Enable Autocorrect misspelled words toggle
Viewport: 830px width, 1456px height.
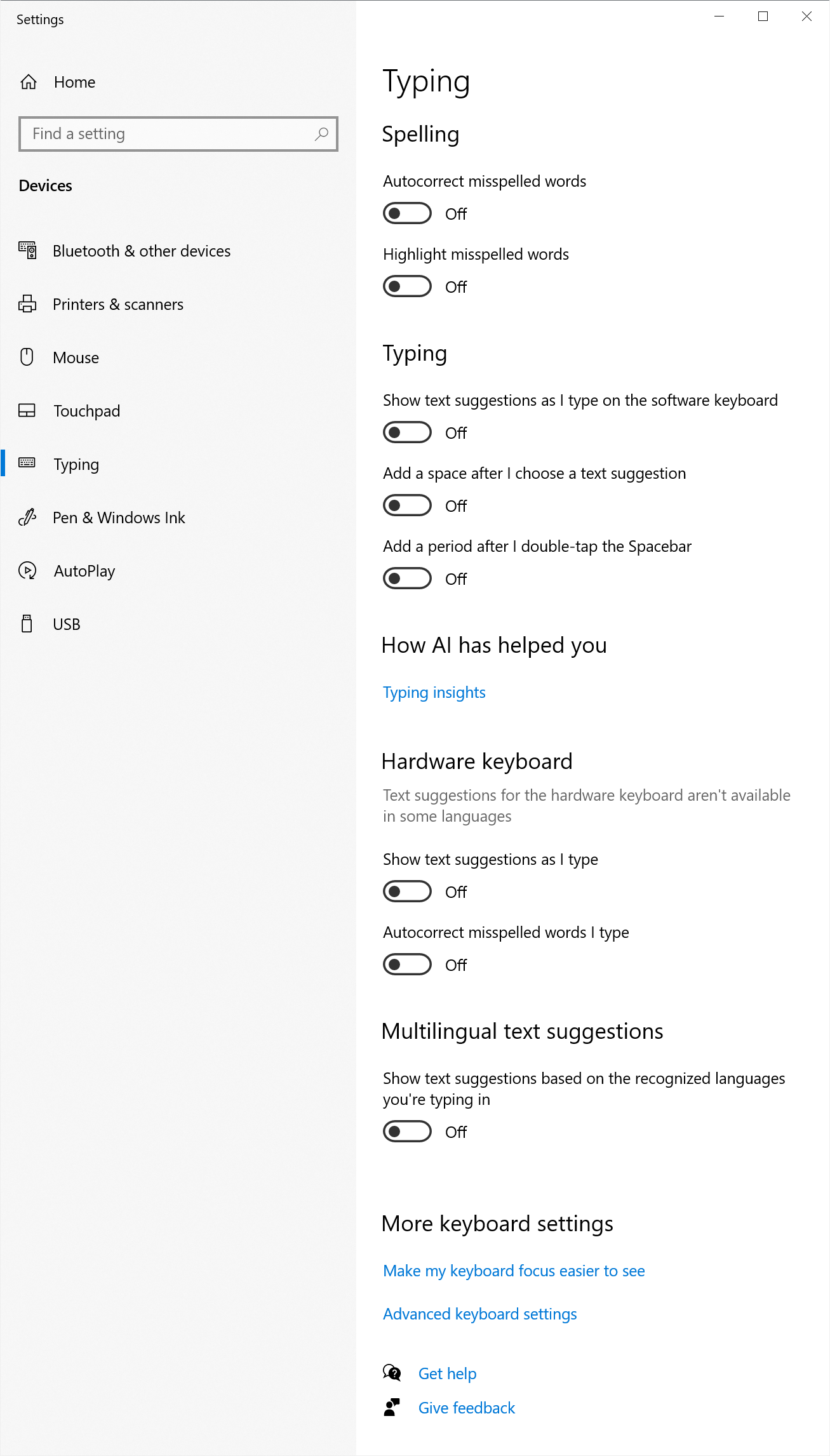click(407, 213)
